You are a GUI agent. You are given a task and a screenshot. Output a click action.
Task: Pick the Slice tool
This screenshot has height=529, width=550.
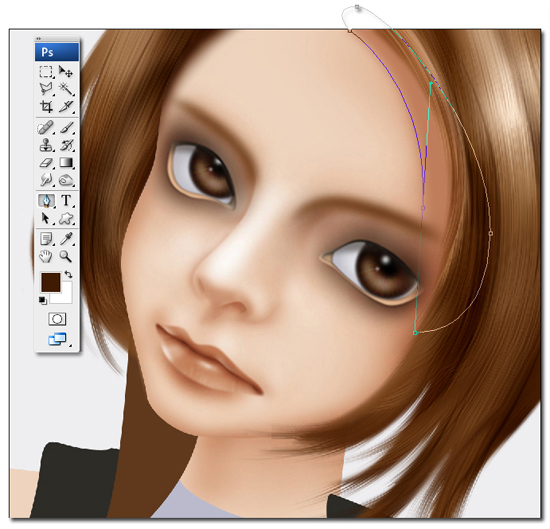coord(66,106)
